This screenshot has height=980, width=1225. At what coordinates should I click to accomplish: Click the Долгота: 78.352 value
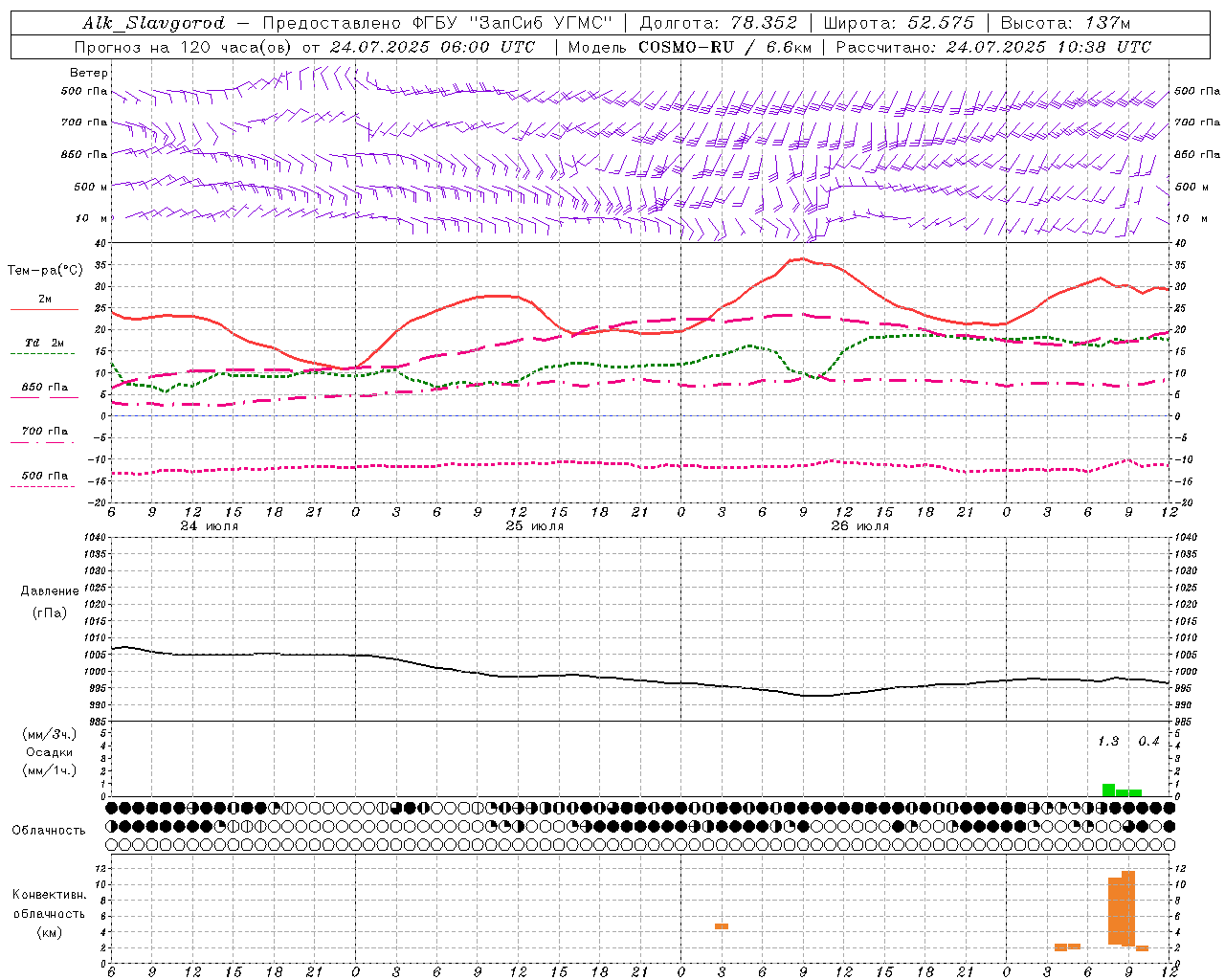pos(718,23)
